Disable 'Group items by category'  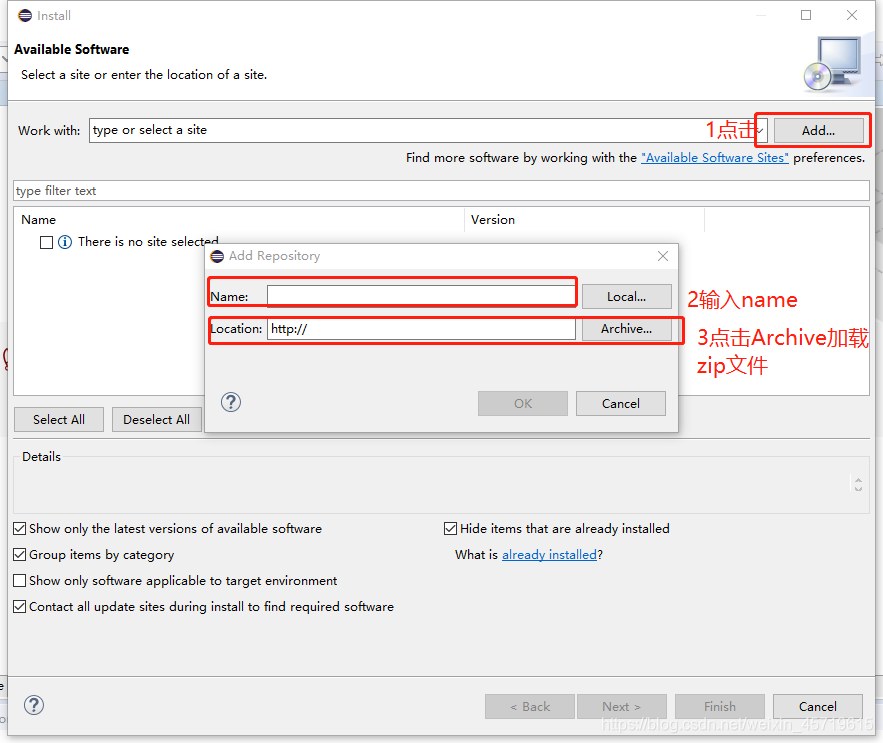coord(19,554)
